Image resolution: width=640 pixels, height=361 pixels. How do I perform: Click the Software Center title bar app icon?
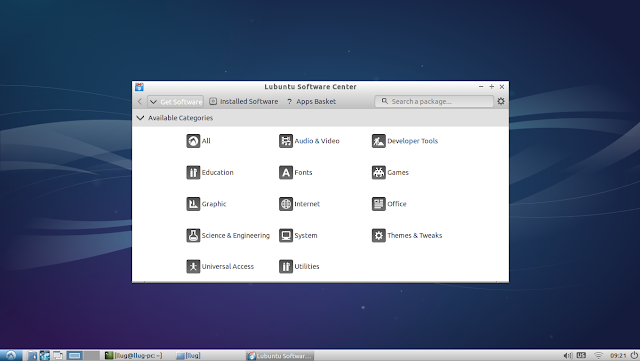139,87
